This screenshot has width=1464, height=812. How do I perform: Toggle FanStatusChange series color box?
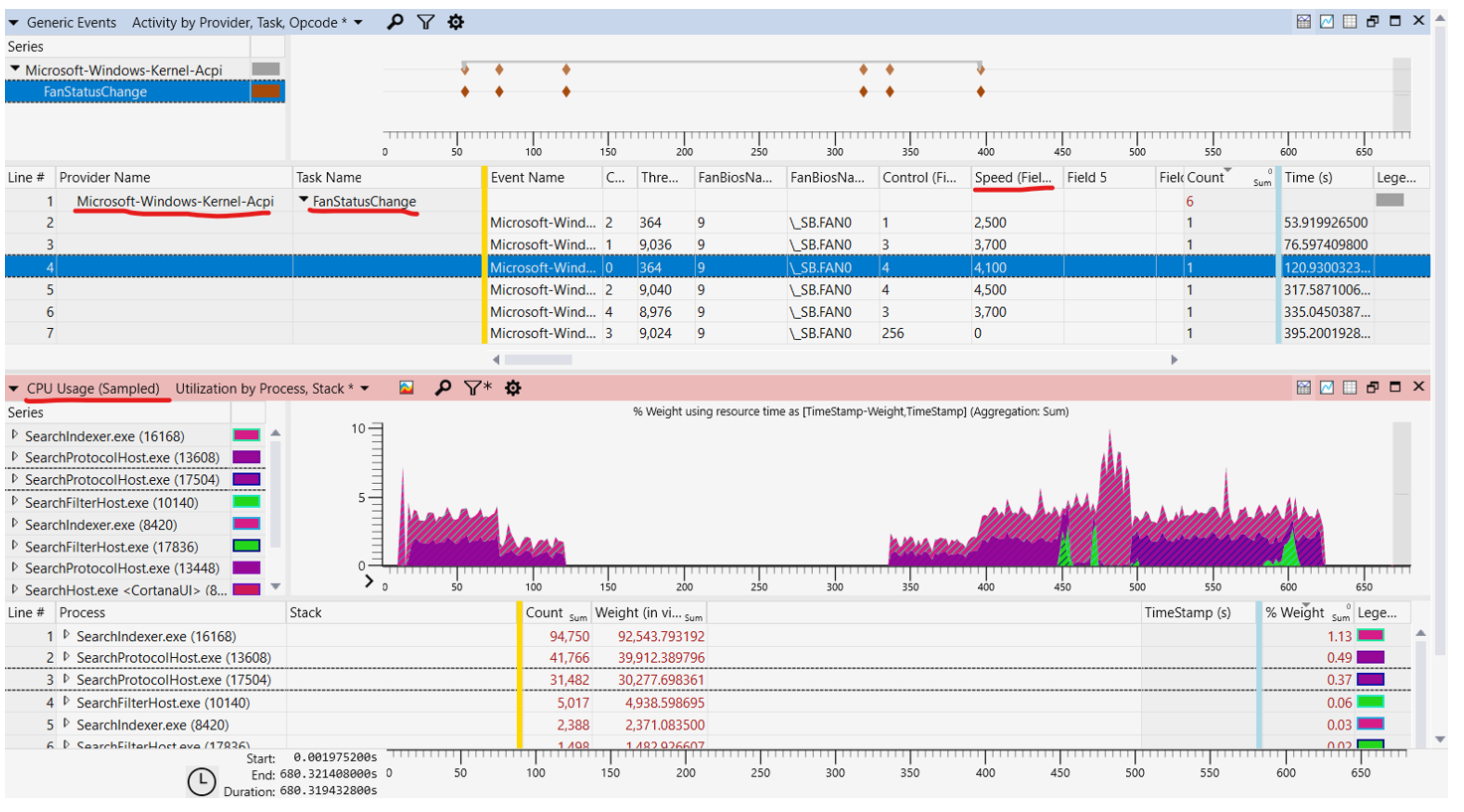pyautogui.click(x=265, y=91)
